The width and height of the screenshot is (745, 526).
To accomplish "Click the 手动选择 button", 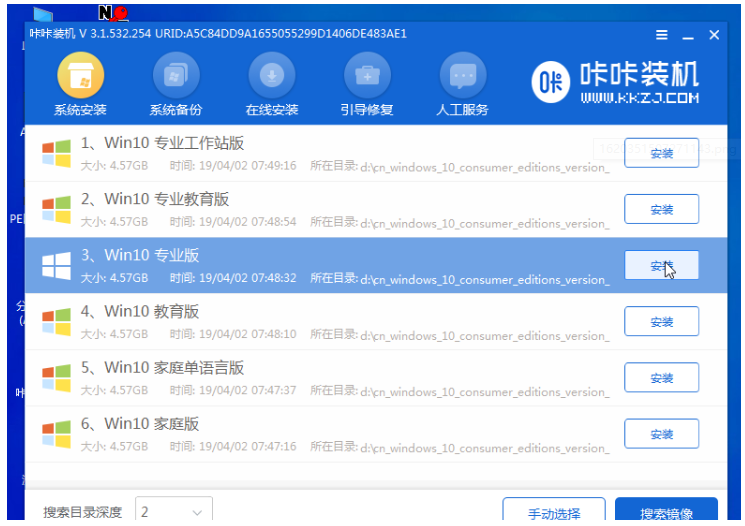I will tap(553, 512).
